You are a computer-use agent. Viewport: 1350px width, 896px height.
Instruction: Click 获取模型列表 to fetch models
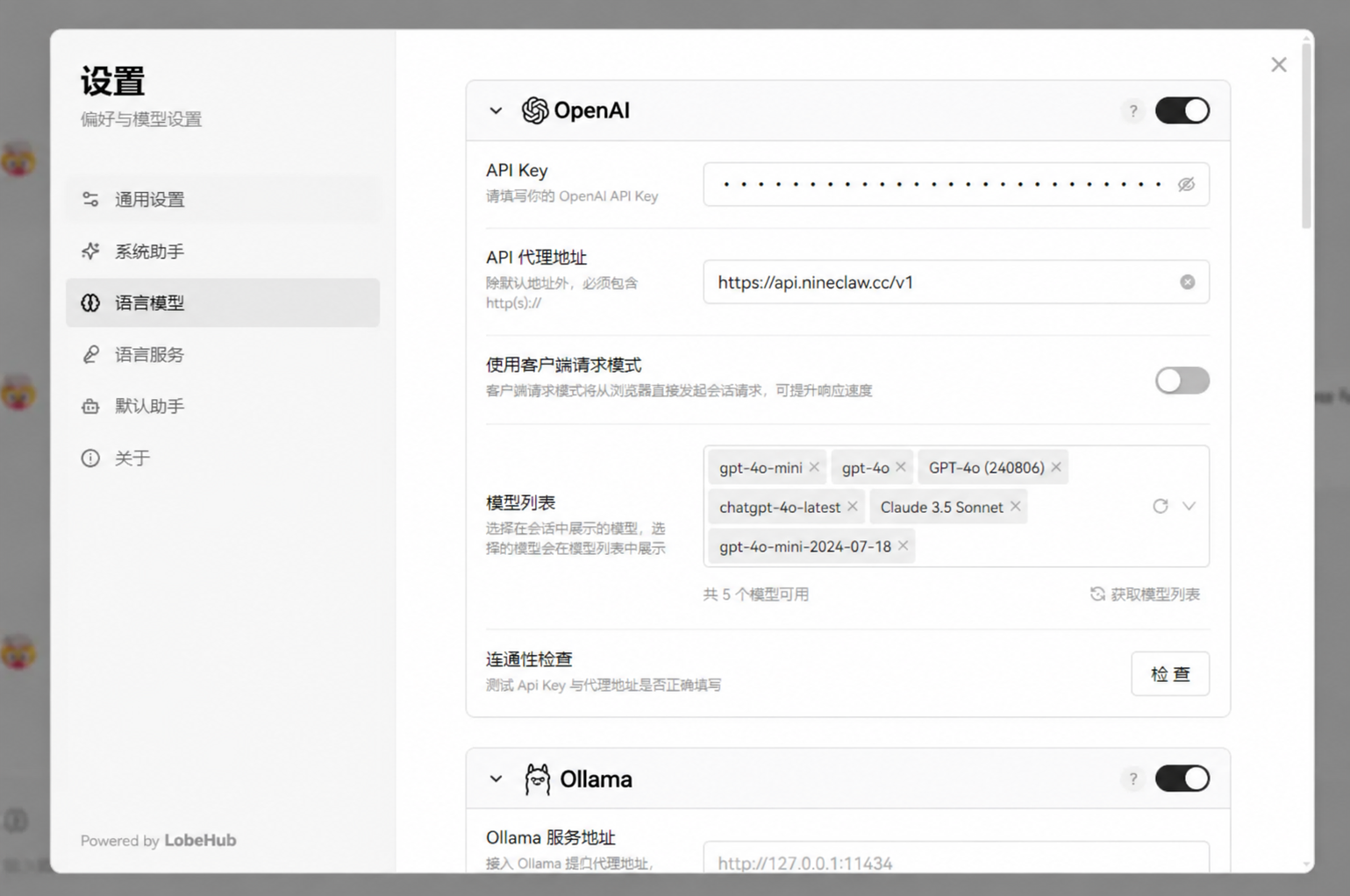[x=1145, y=594]
